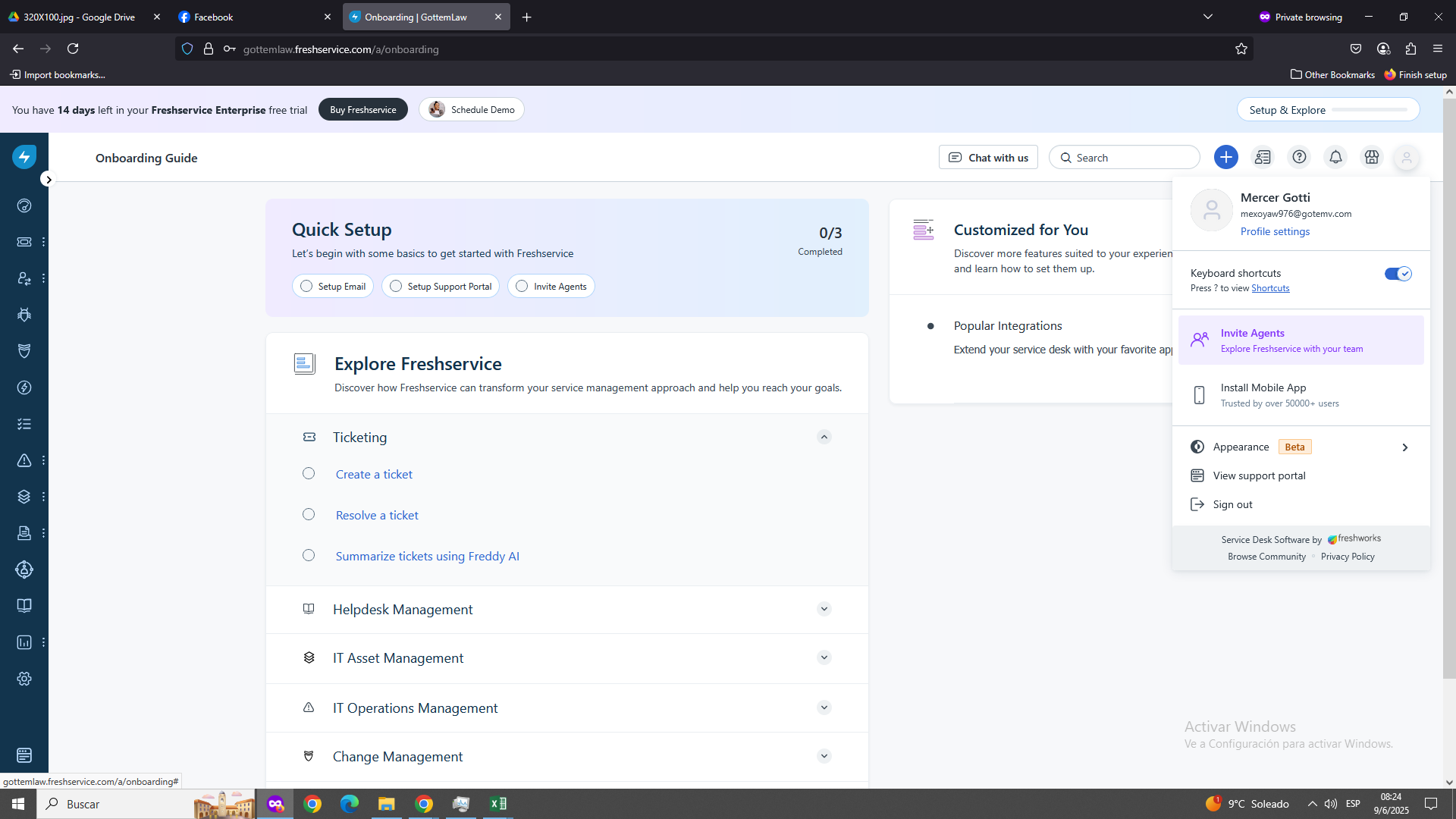
Task: Focus the Search input field
Action: point(1125,157)
